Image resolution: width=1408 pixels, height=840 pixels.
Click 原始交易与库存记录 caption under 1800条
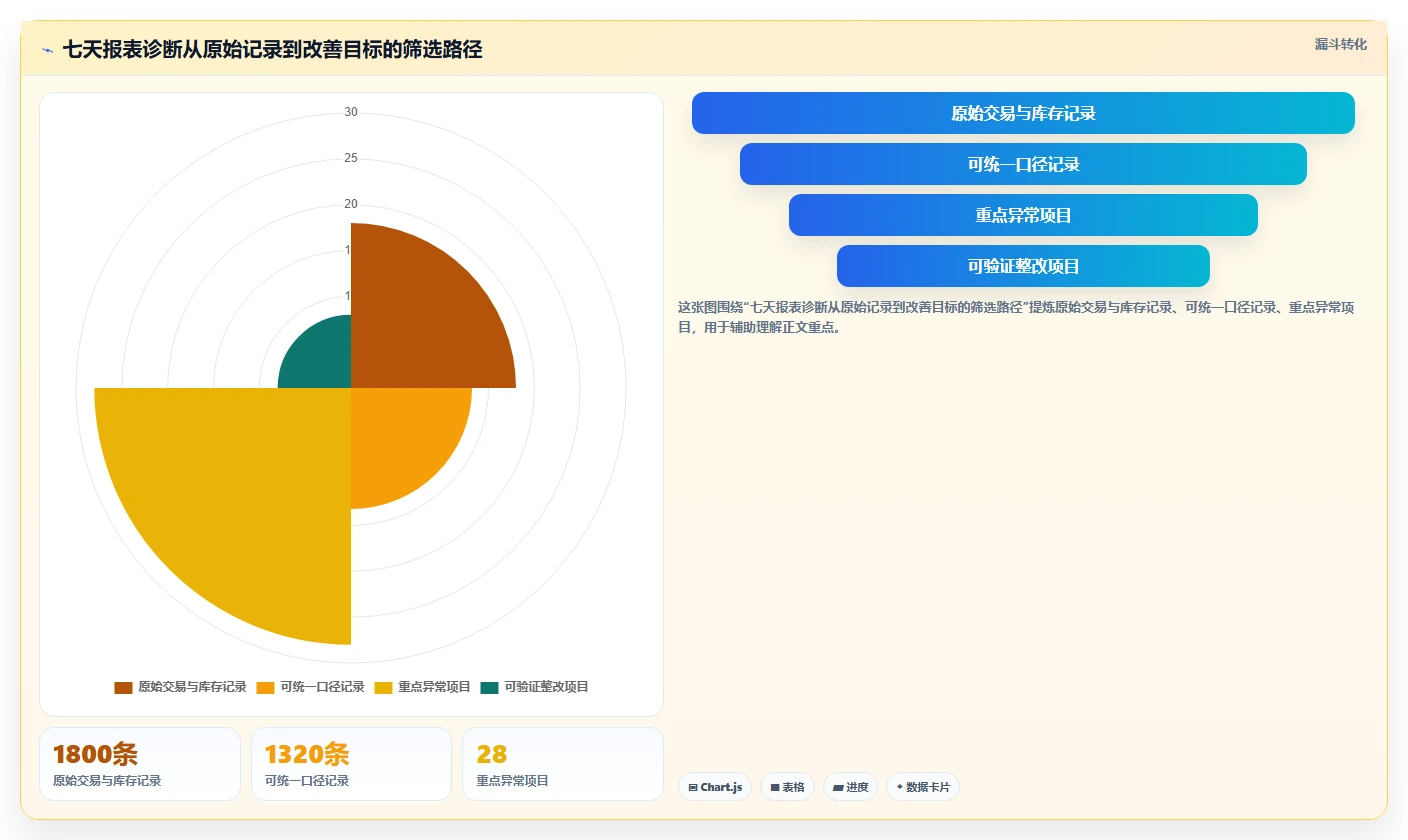pyautogui.click(x=107, y=781)
